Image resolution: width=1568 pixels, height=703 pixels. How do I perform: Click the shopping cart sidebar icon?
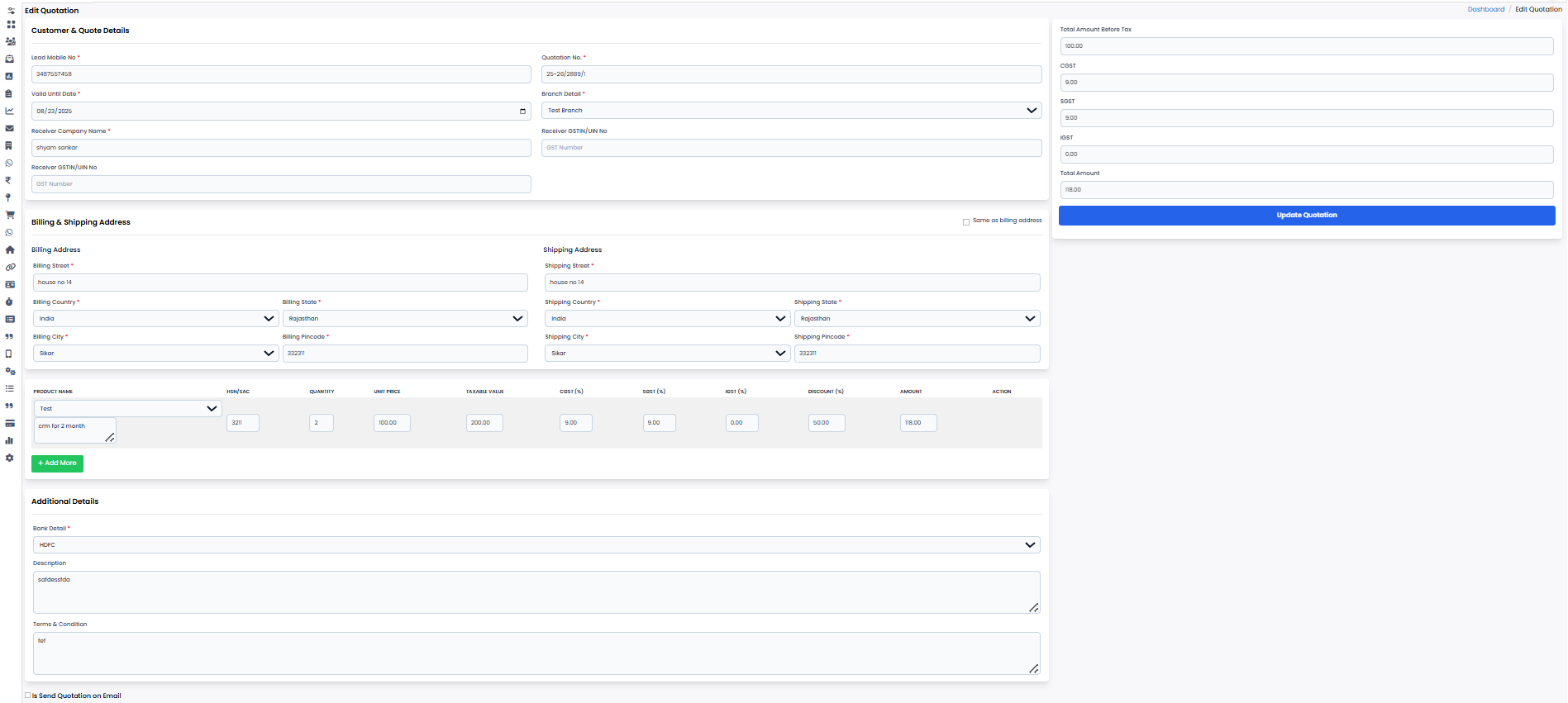click(x=10, y=215)
